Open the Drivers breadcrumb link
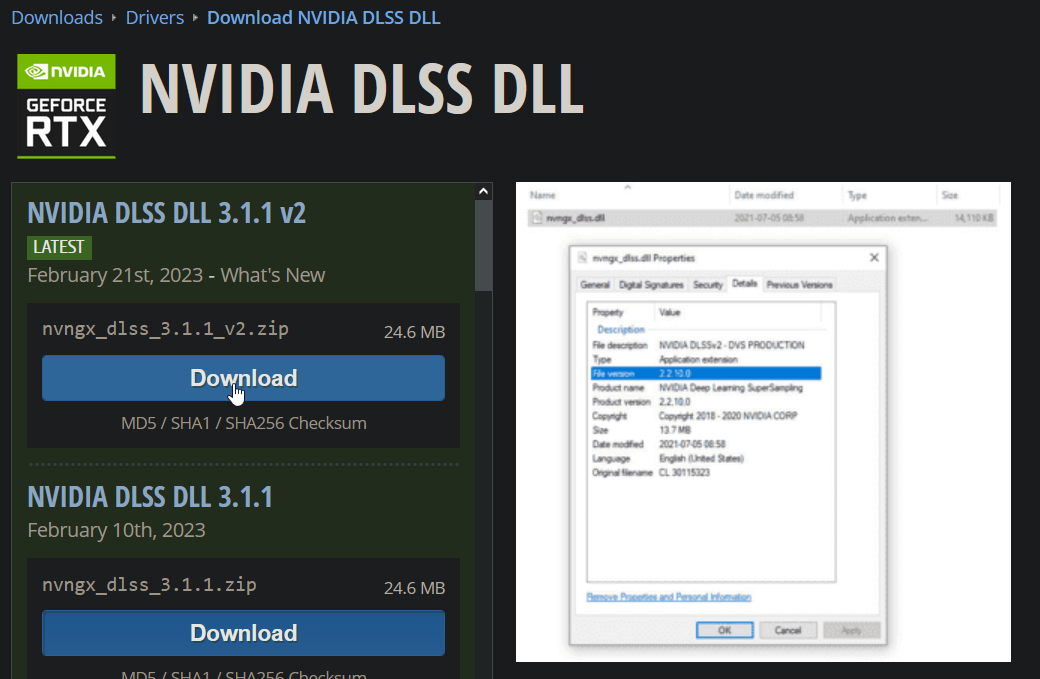 pos(155,17)
